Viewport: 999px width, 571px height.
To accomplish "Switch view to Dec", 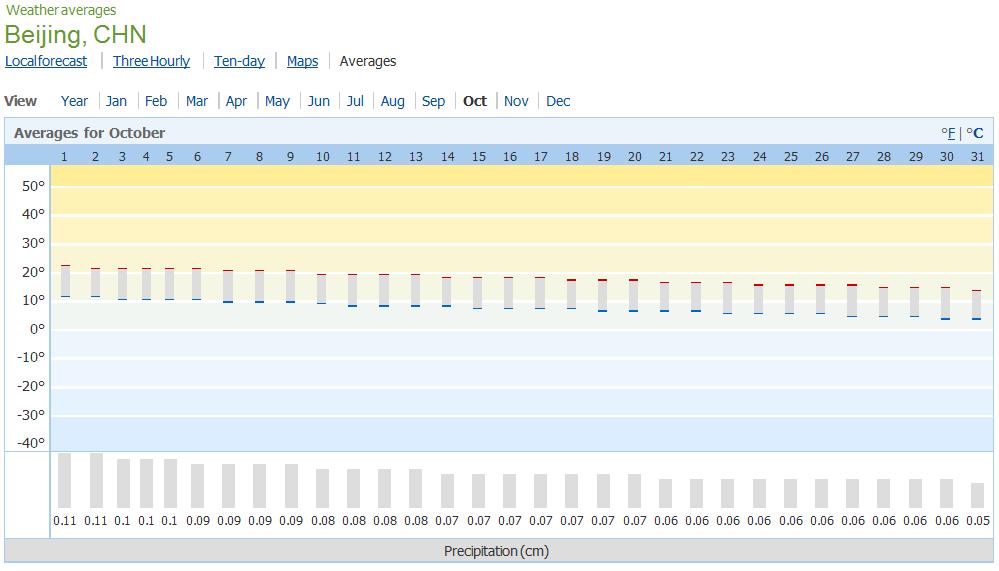I will [x=558, y=101].
